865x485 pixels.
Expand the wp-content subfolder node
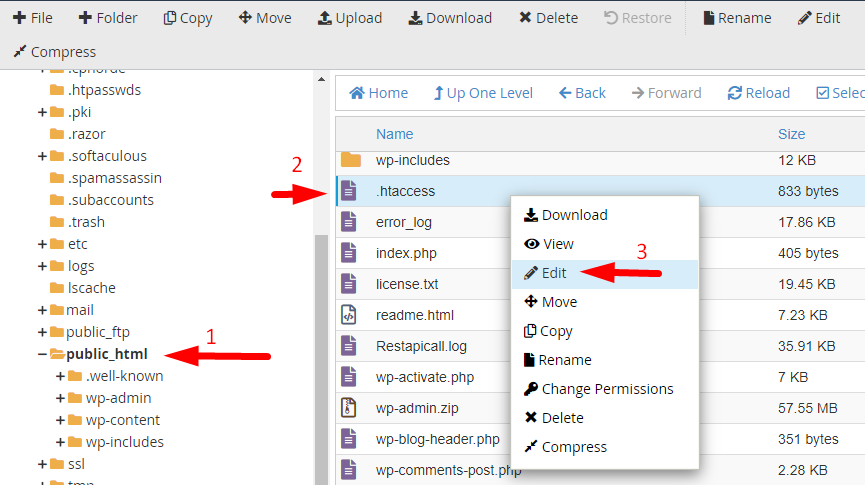[x=60, y=420]
